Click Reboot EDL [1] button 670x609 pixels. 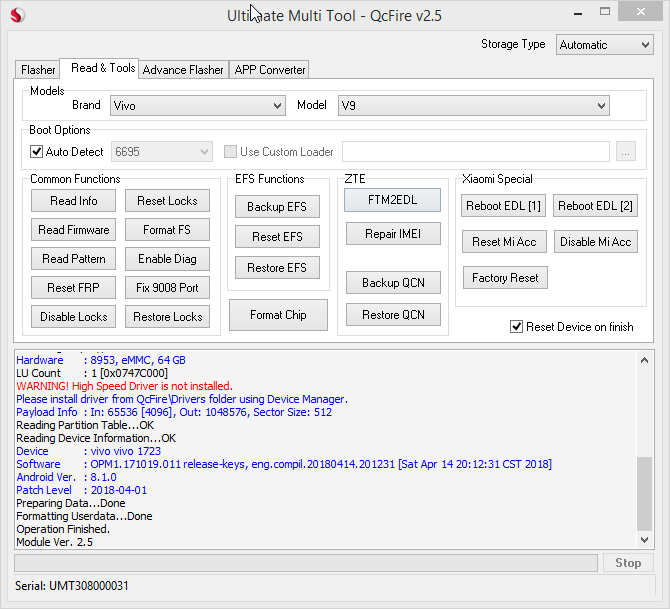click(503, 206)
